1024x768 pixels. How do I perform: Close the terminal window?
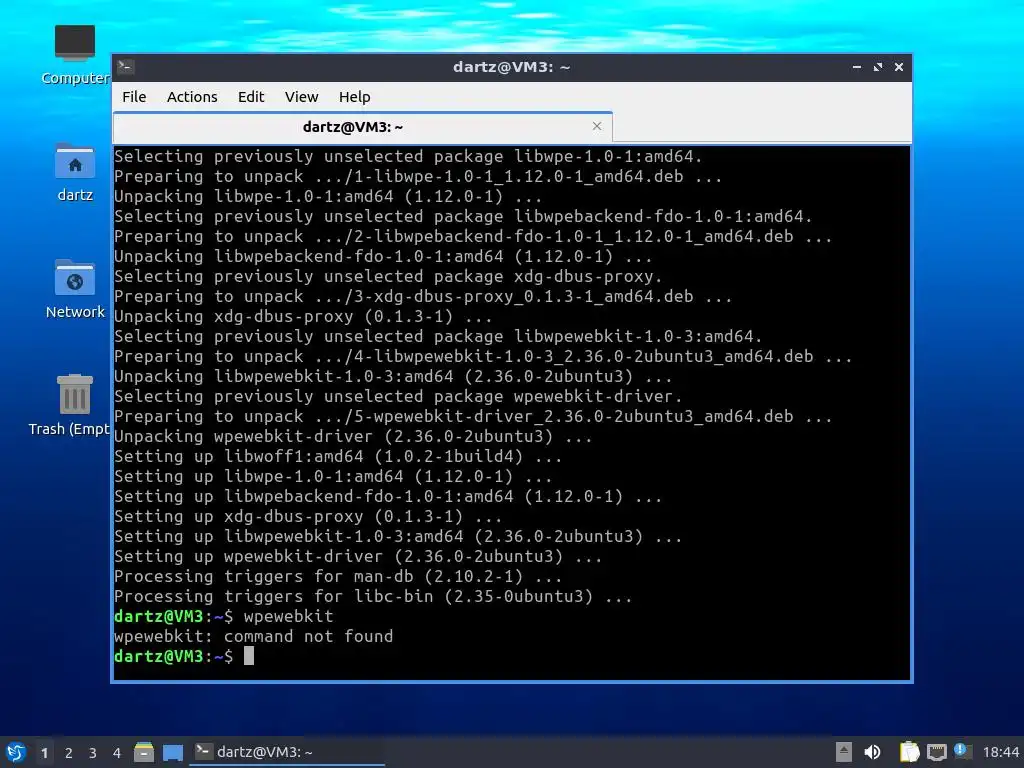pyautogui.click(x=899, y=67)
